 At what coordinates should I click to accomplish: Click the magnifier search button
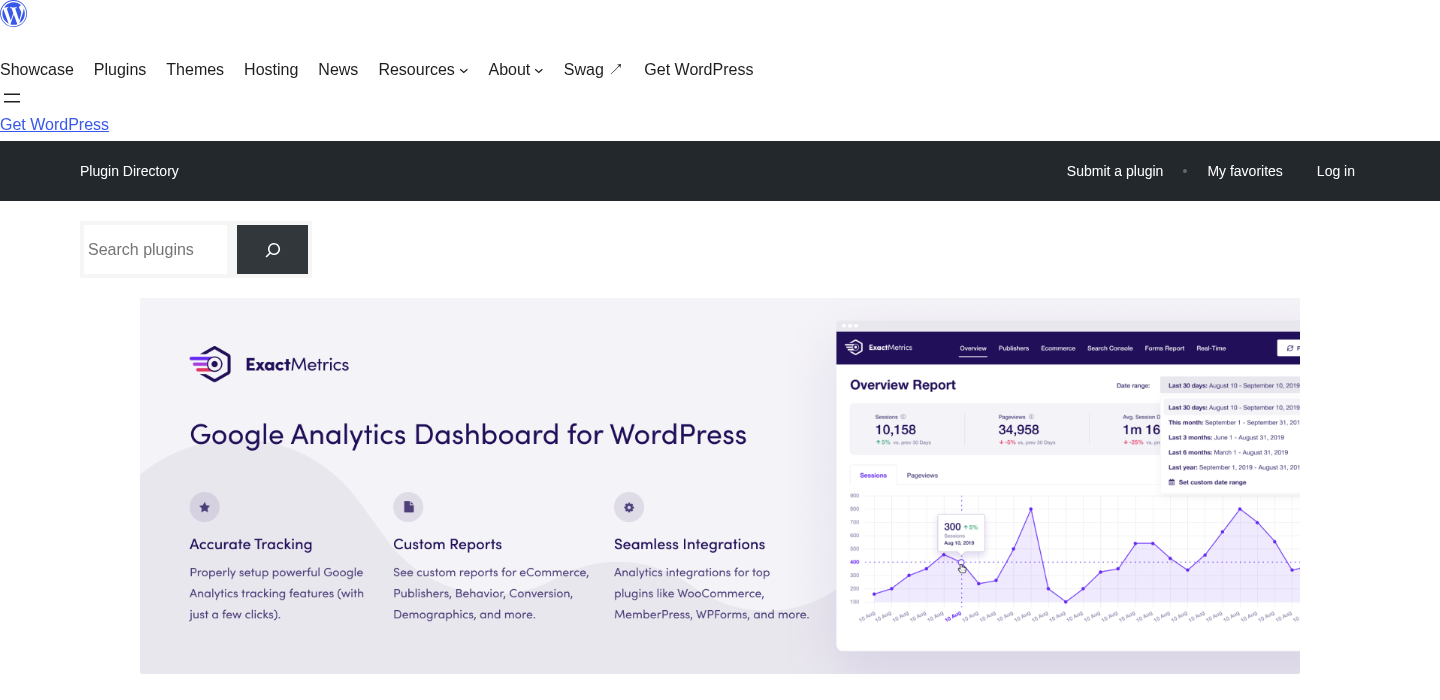272,250
